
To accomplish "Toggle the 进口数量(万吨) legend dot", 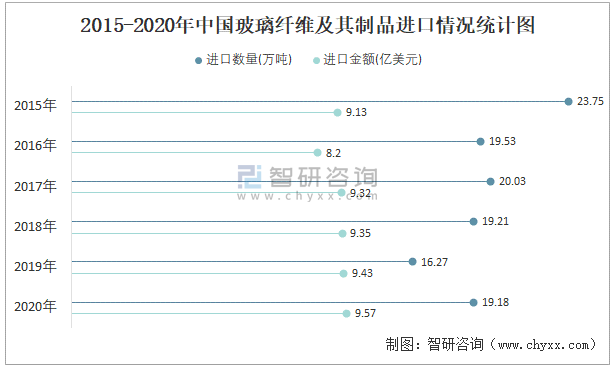I will 198,60.
